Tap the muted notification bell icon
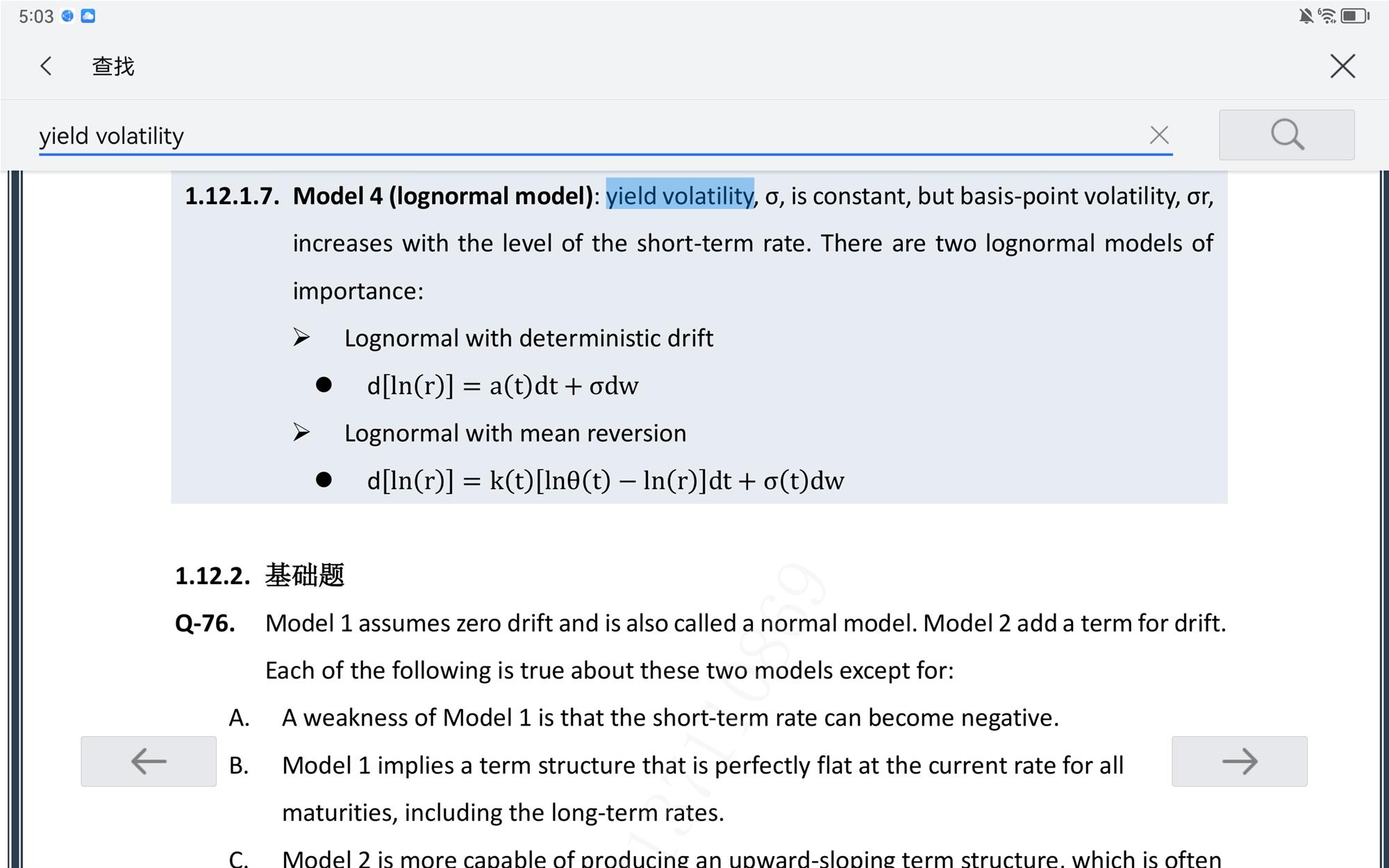1389x868 pixels. point(1306,16)
